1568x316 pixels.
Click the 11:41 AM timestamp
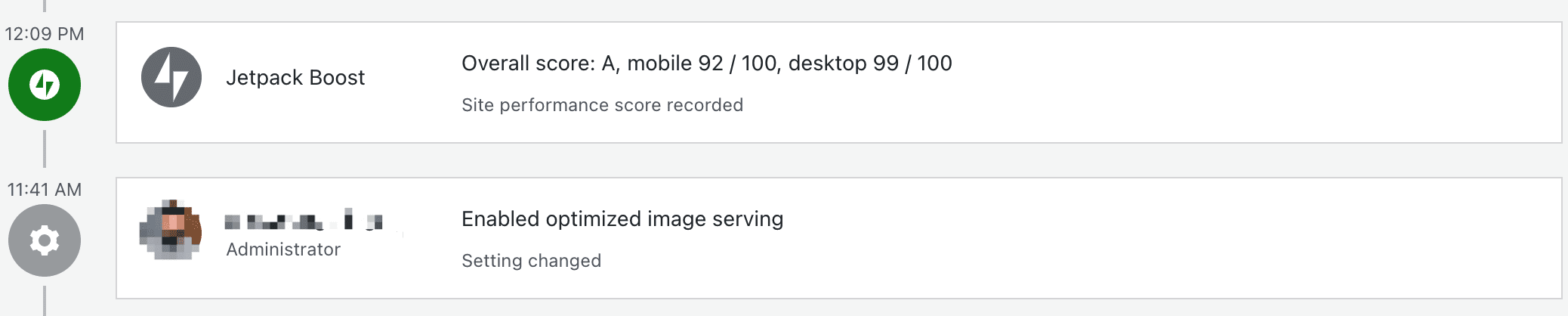[45, 190]
